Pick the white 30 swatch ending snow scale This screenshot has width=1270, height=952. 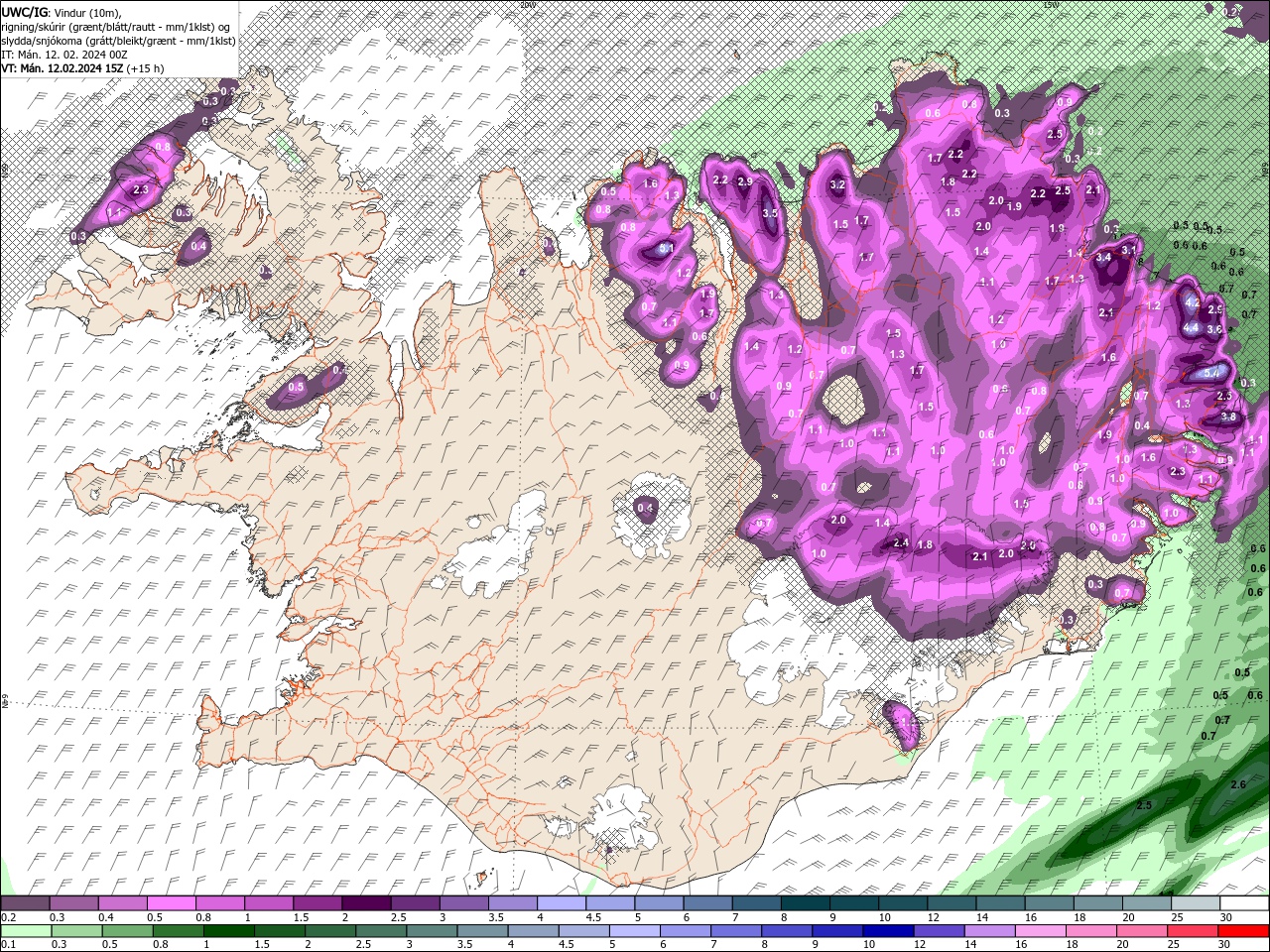coord(1243,903)
